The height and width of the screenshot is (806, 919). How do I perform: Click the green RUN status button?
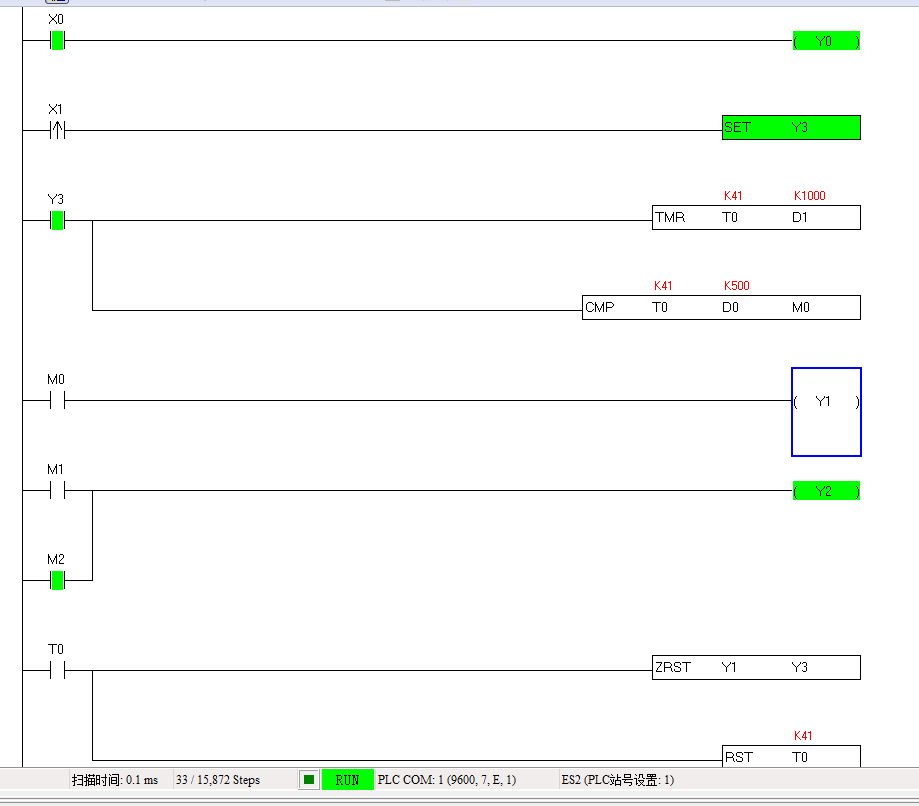pyautogui.click(x=347, y=780)
